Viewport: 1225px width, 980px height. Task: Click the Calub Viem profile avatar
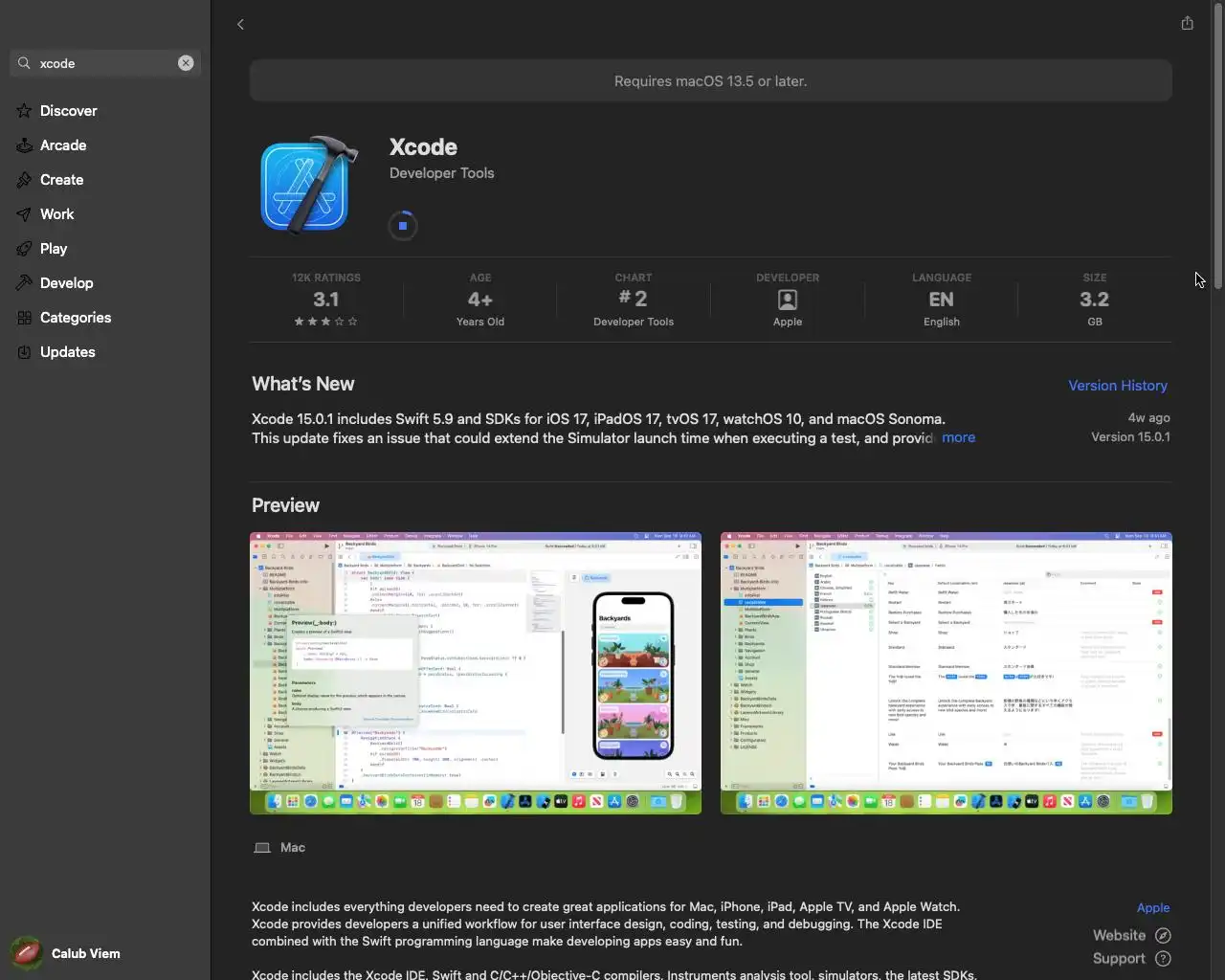[27, 953]
